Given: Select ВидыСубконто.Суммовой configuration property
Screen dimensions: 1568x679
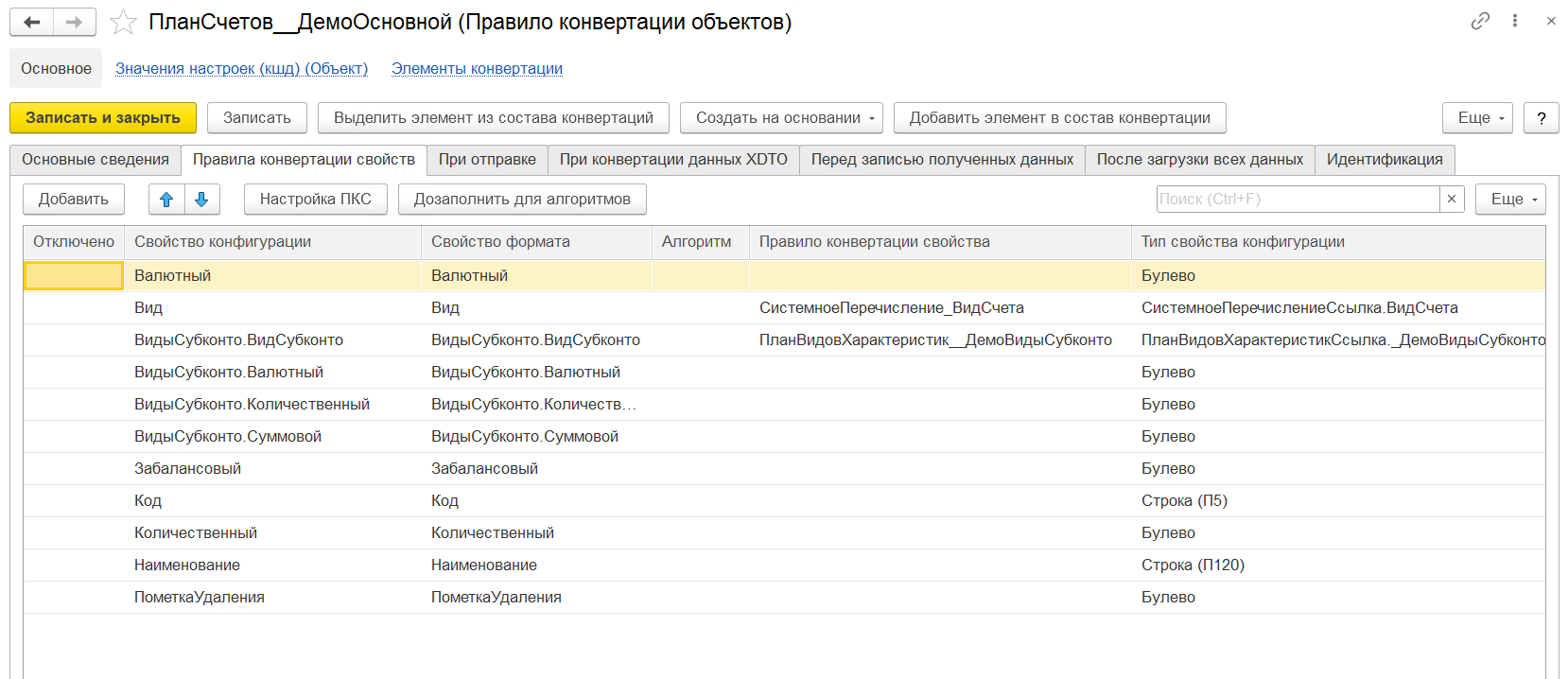Looking at the screenshot, I should 272,436.
